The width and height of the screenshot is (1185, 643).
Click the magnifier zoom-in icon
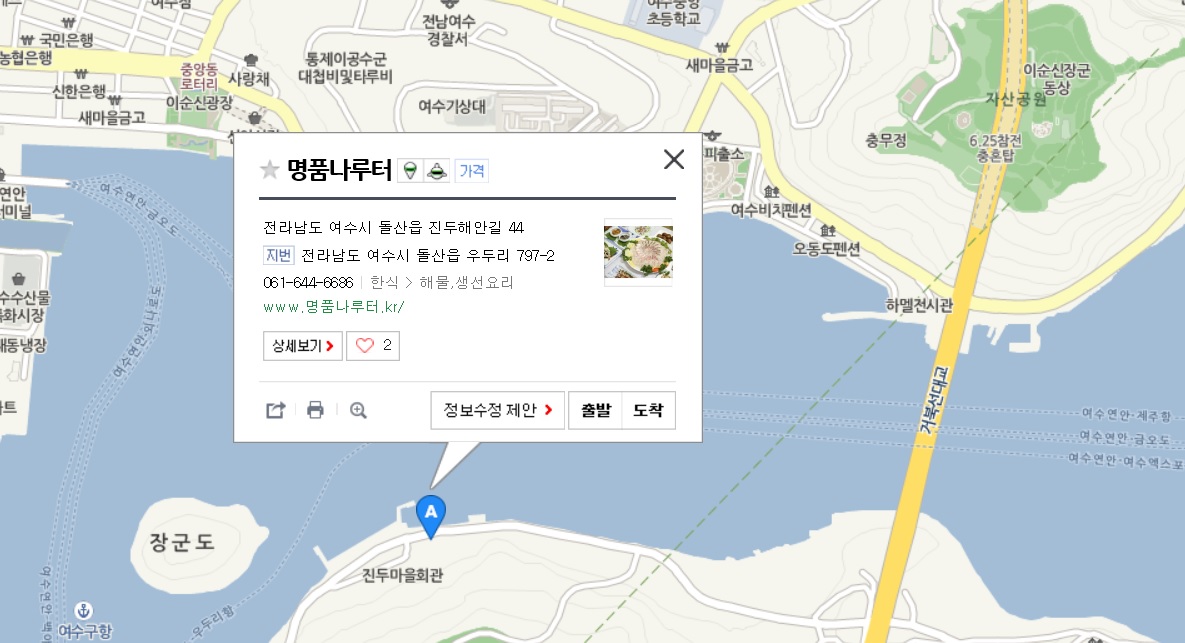(358, 410)
